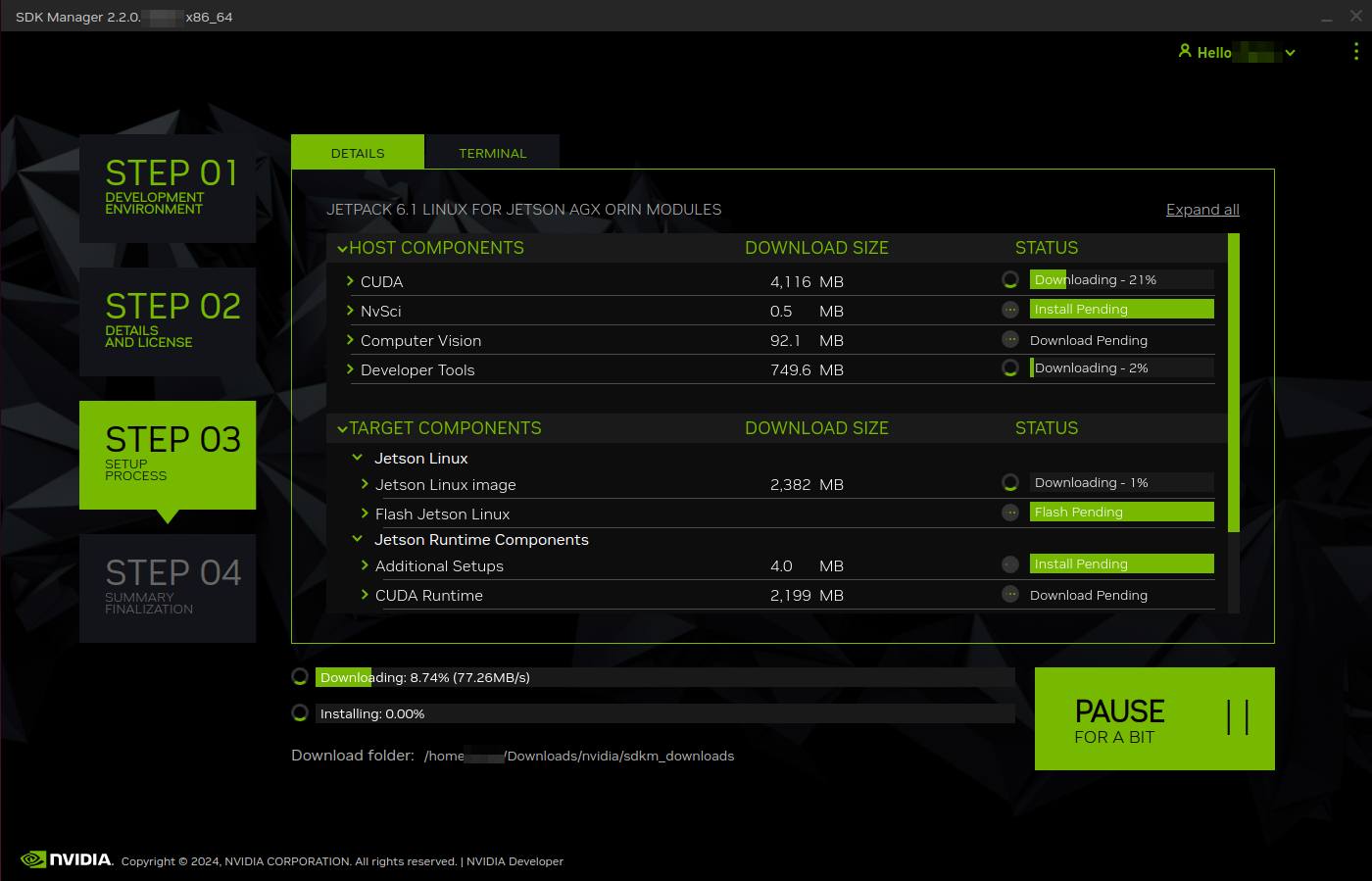Open the NVIDIA Developer footer link
The image size is (1372, 881).
coord(514,861)
